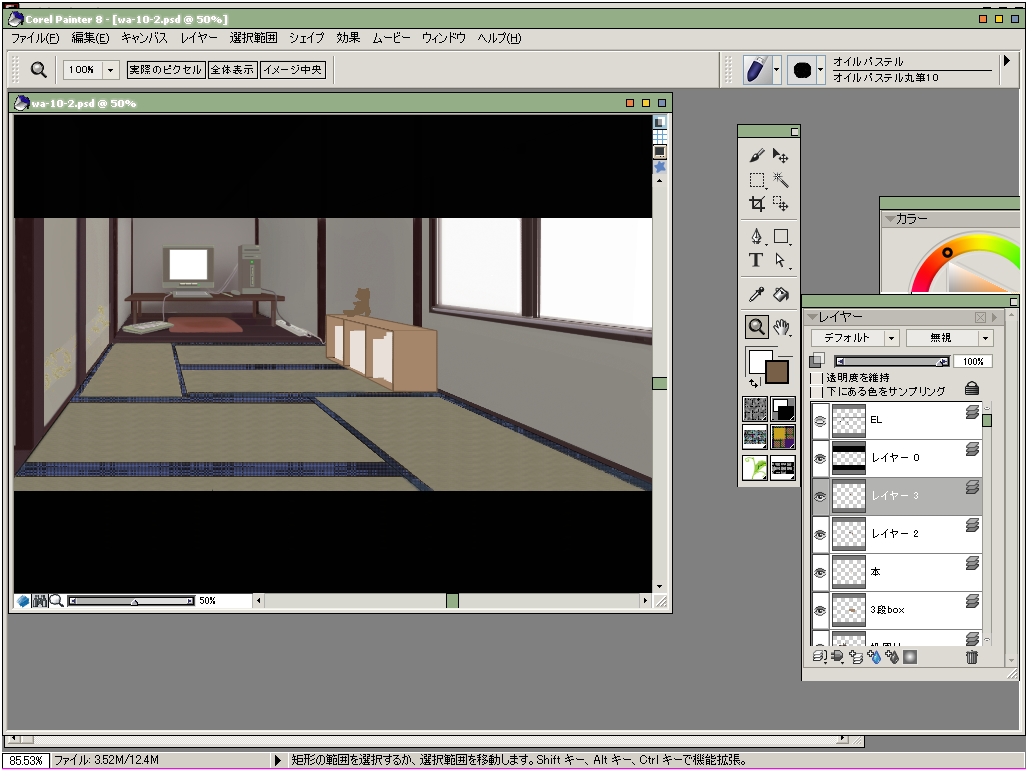Create a layer mask button

(910, 657)
